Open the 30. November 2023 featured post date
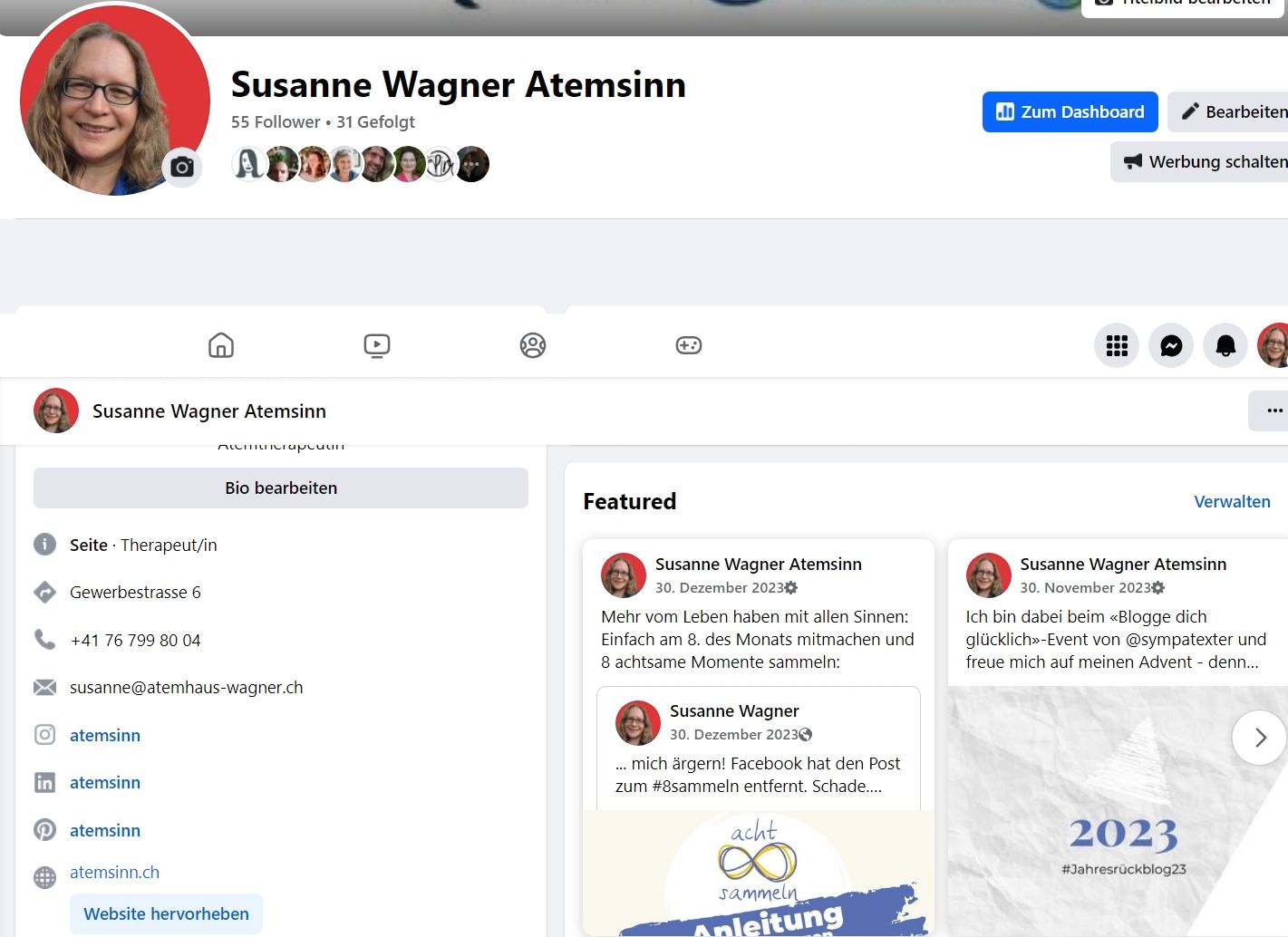 [1085, 587]
